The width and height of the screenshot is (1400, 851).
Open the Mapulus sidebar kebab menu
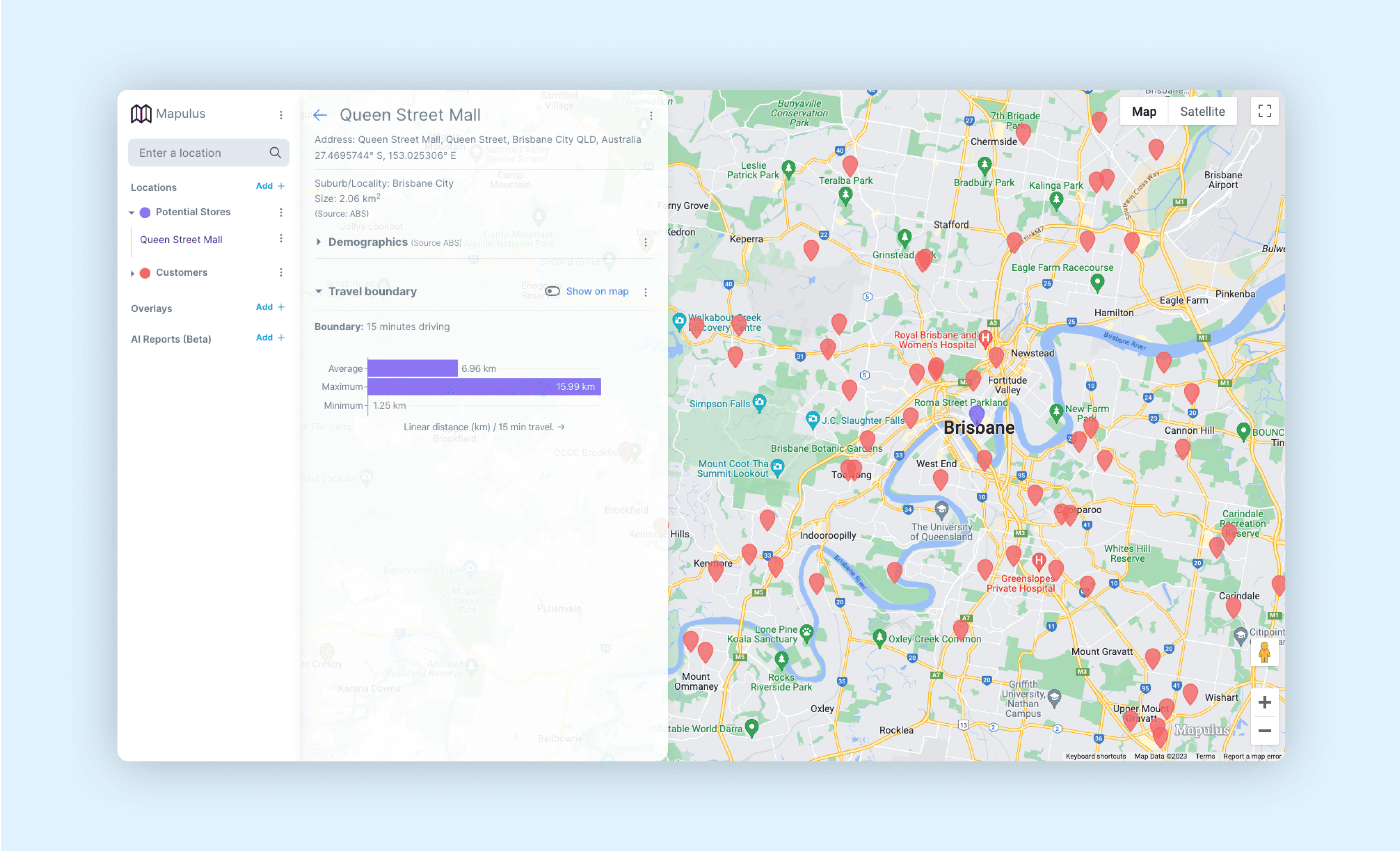click(281, 115)
